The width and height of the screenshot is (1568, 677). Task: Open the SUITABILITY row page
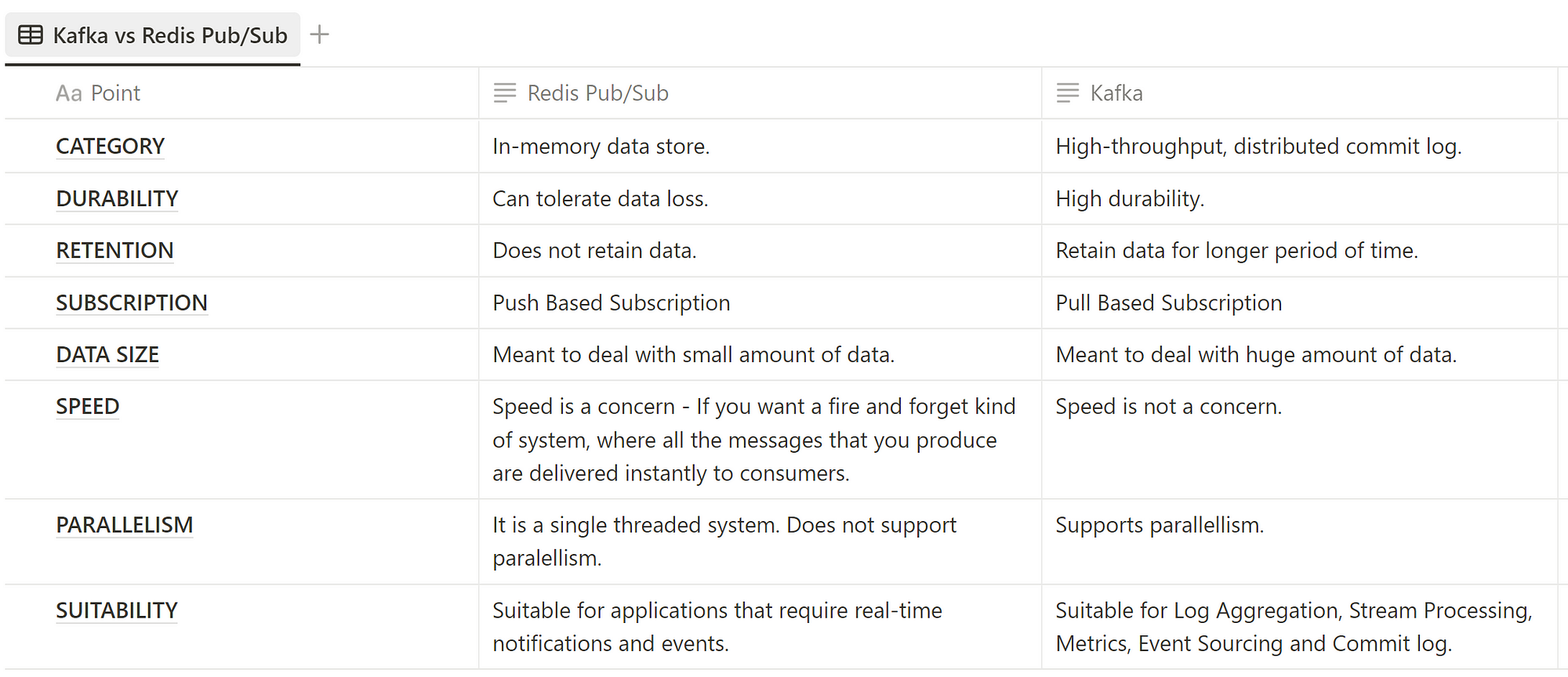[x=117, y=610]
